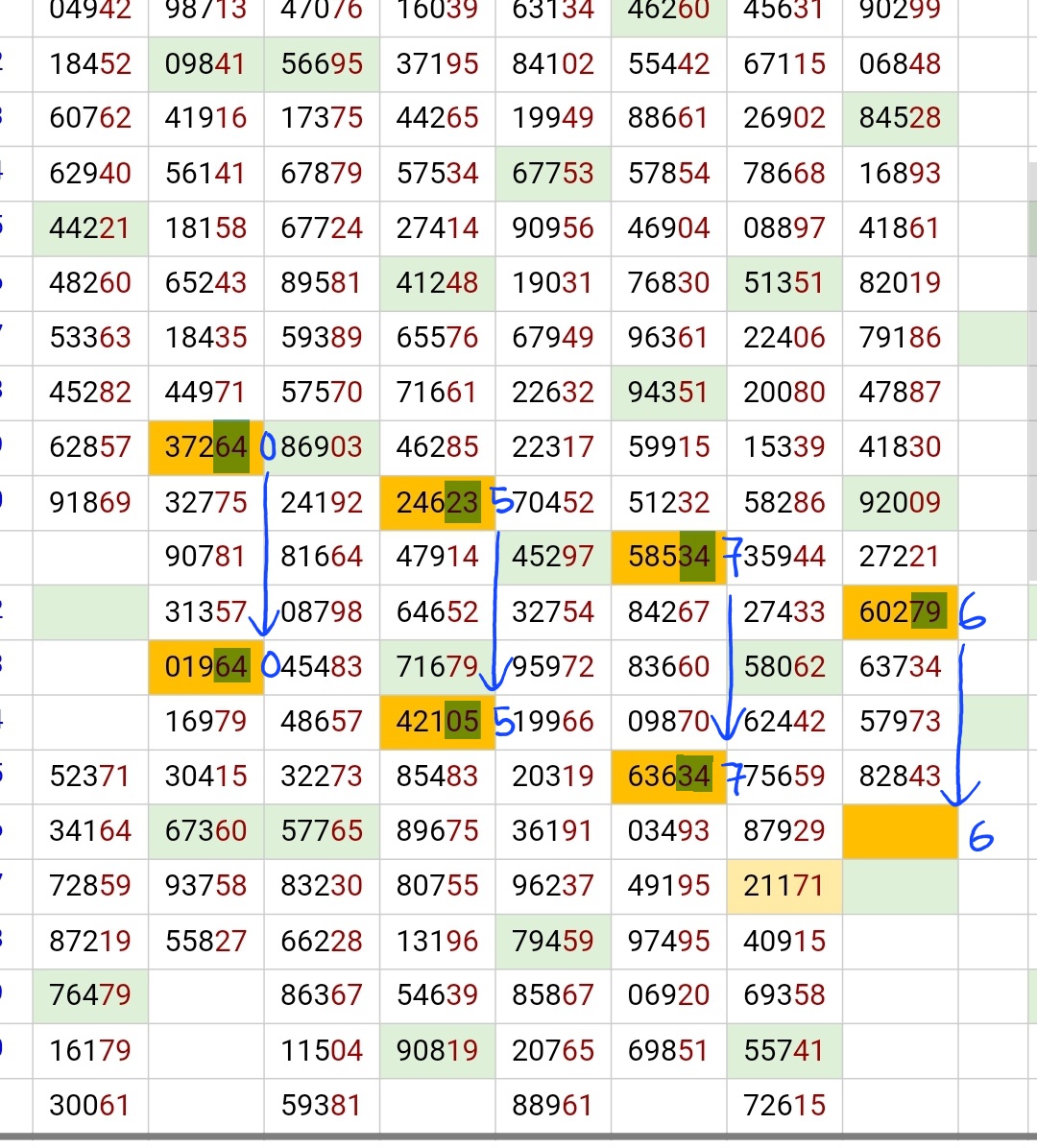Select the green cell 92009

pos(900,502)
